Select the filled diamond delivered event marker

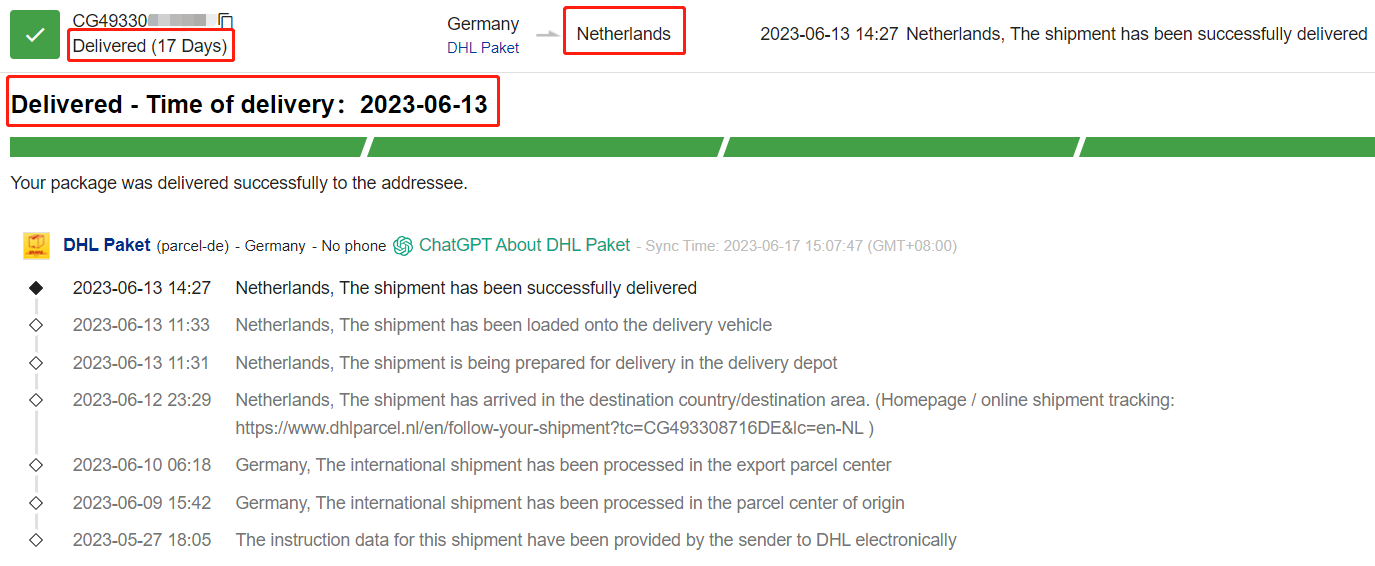(36, 288)
